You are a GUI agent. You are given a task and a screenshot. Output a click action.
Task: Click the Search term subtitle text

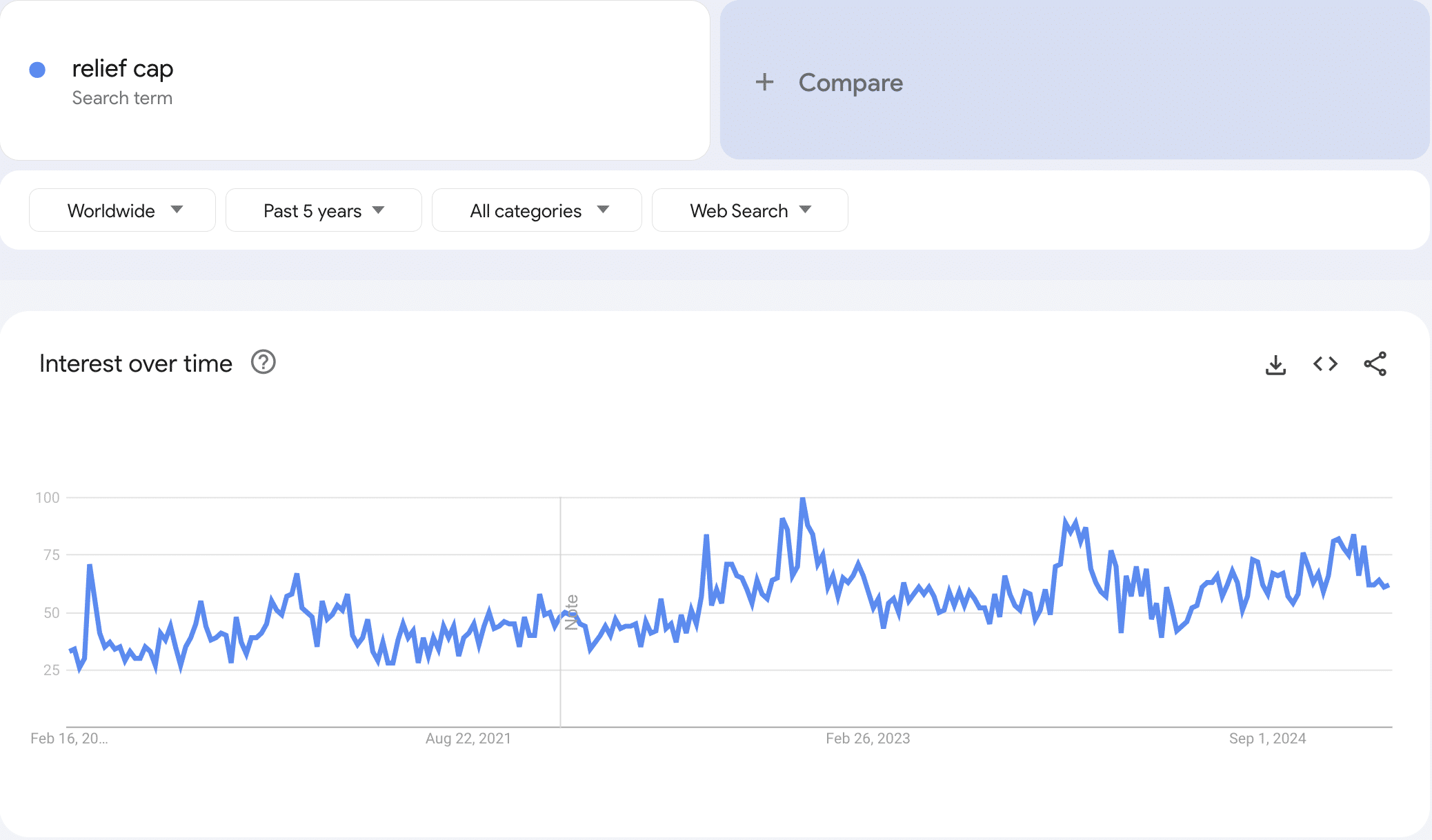[122, 98]
